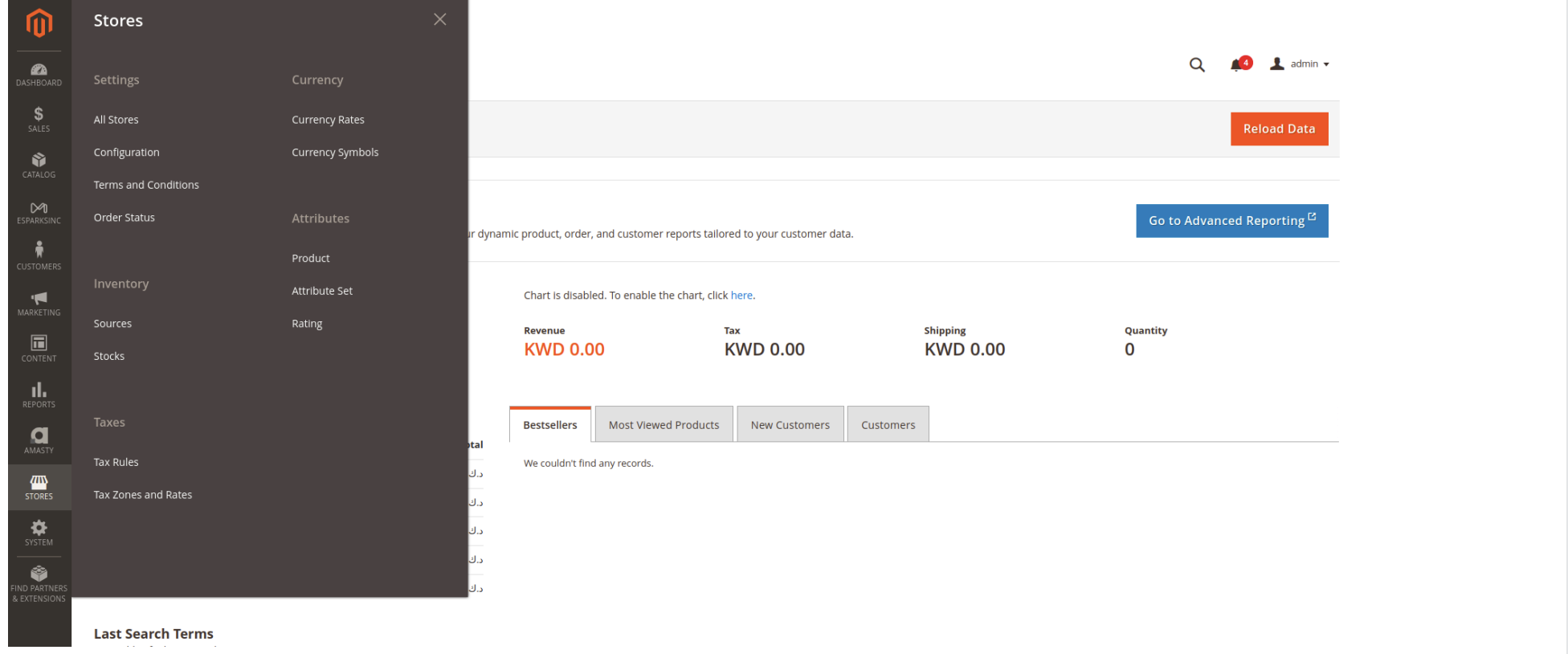This screenshot has height=654, width=1568.
Task: Go to All Stores
Action: [116, 120]
